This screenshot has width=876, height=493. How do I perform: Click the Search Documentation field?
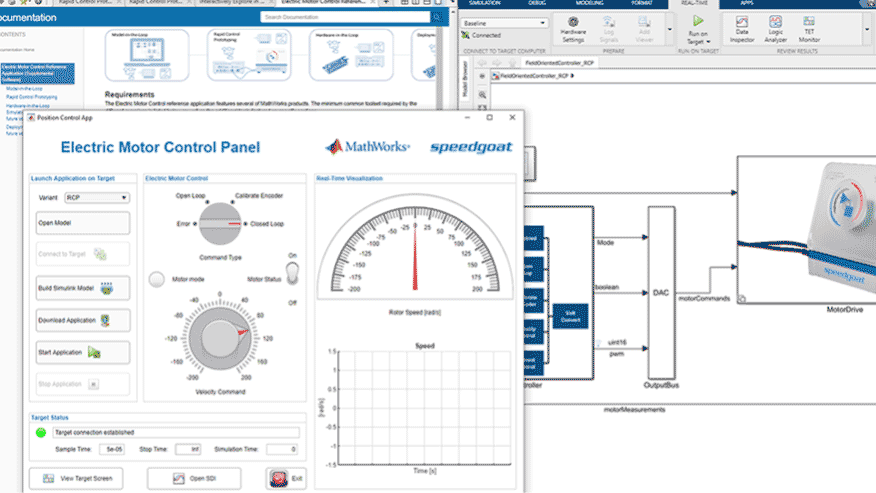pyautogui.click(x=345, y=17)
